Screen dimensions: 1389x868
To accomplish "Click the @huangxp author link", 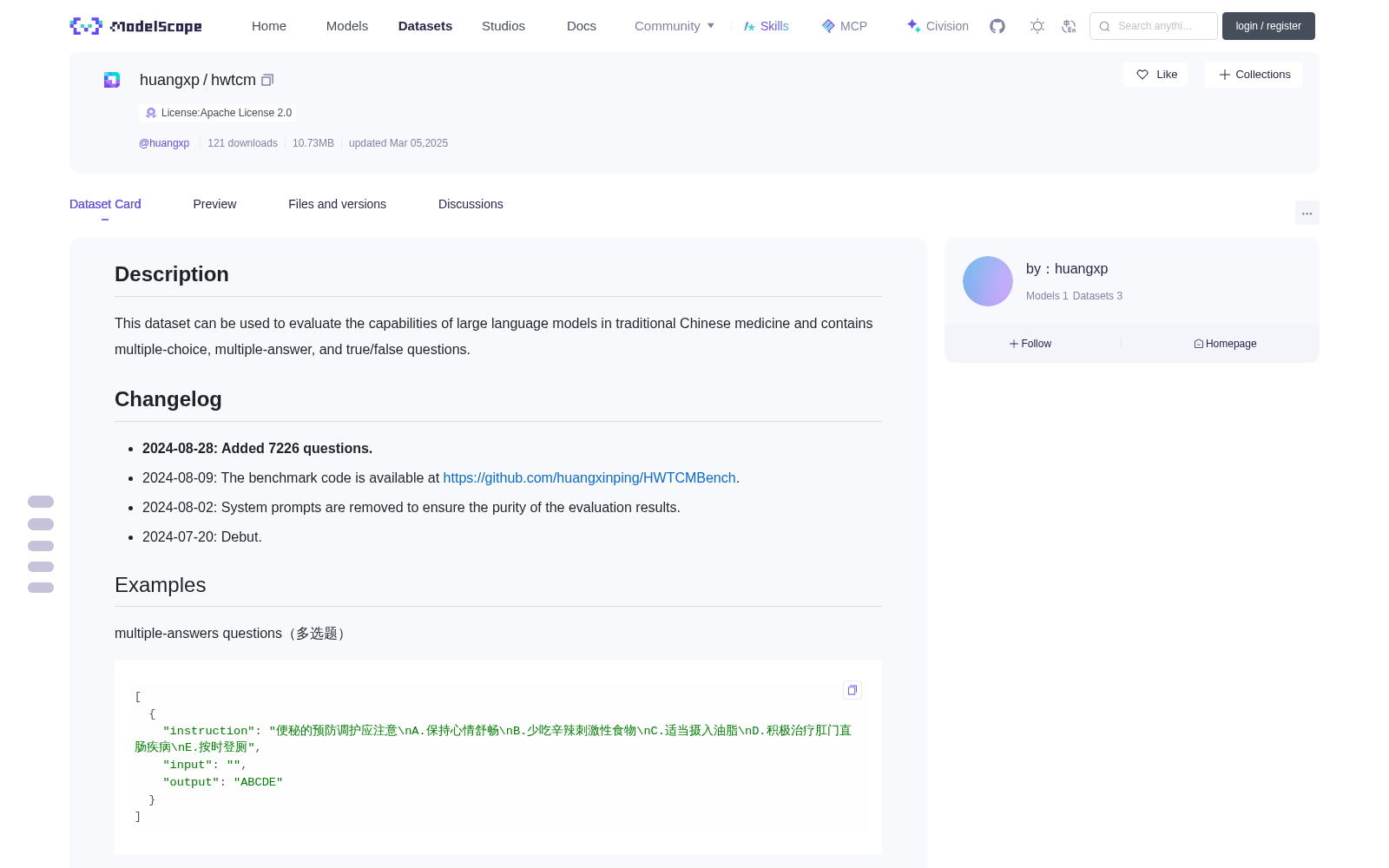I will click(164, 143).
